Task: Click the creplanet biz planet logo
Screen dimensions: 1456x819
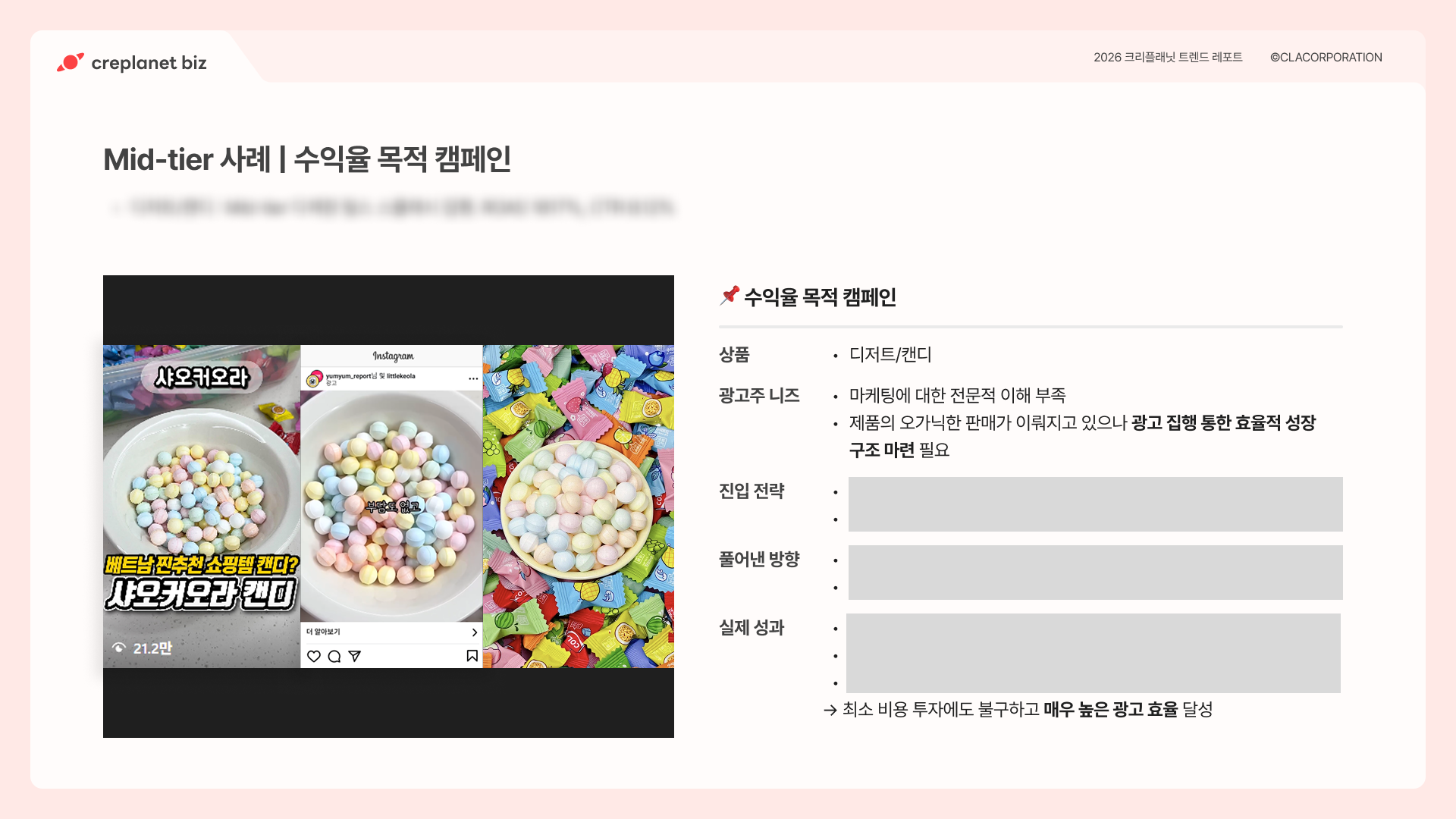Action: tap(71, 62)
